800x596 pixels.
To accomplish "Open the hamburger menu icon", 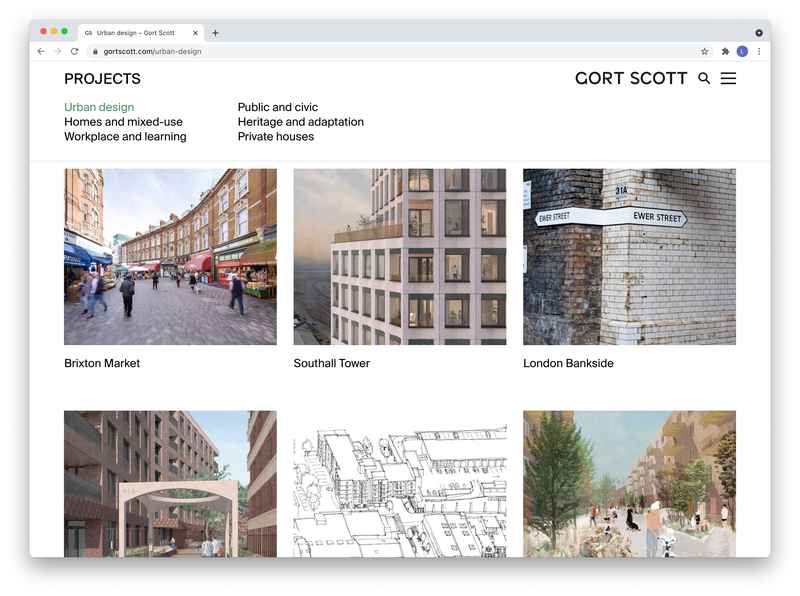I will (728, 78).
